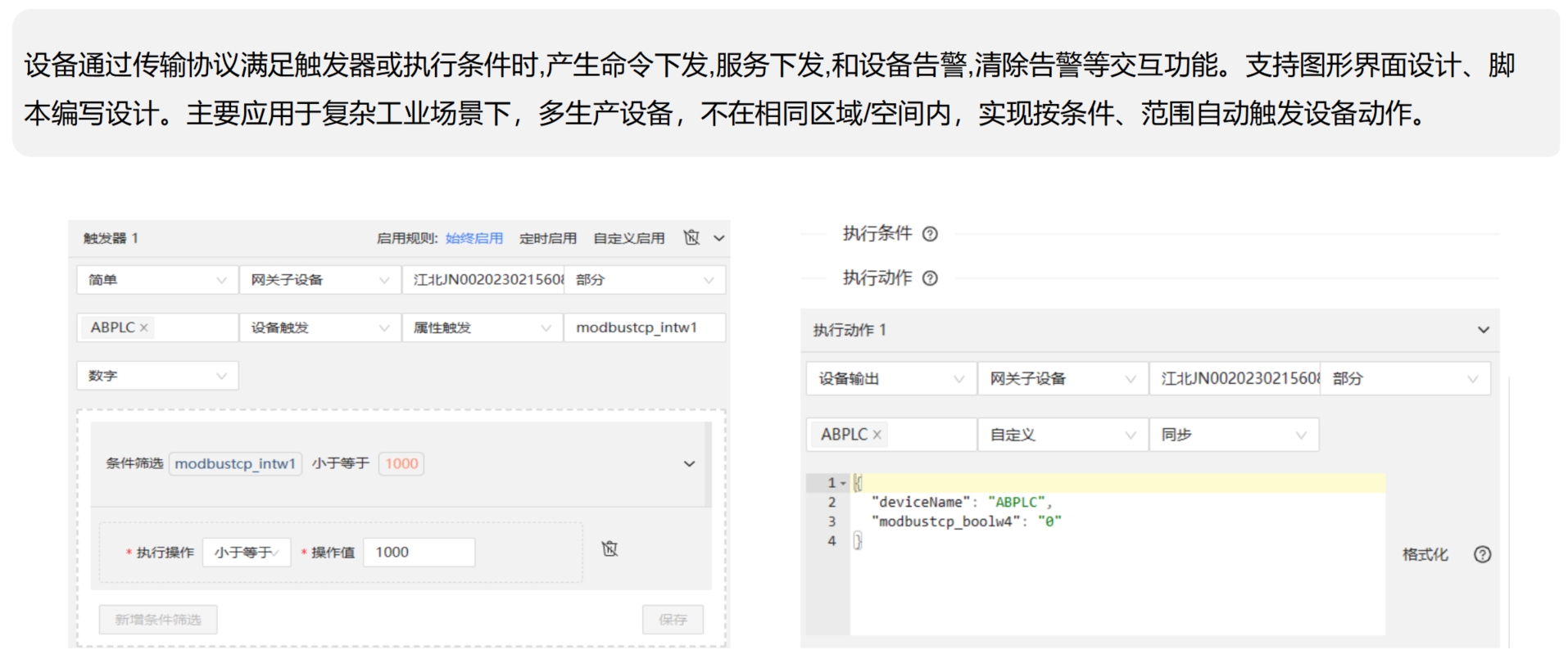Click the 保存 button
The image size is (1568, 668).
point(673,620)
